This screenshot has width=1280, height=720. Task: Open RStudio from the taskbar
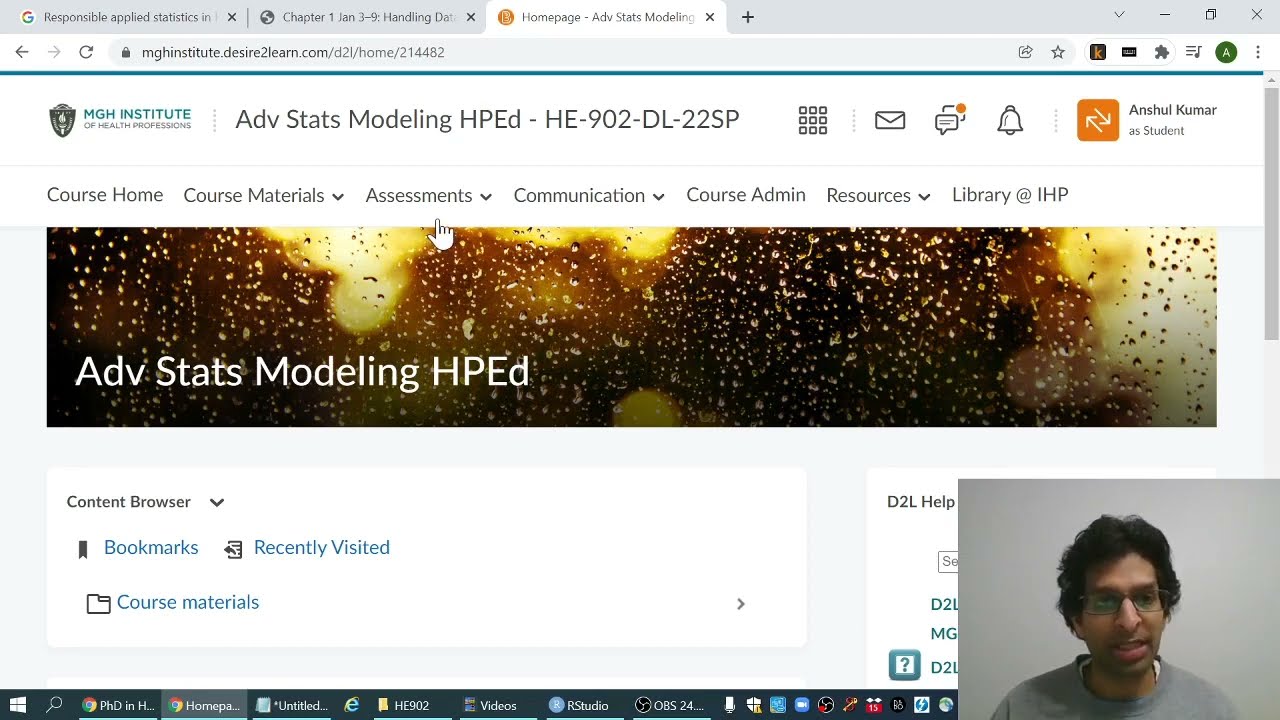coord(579,705)
